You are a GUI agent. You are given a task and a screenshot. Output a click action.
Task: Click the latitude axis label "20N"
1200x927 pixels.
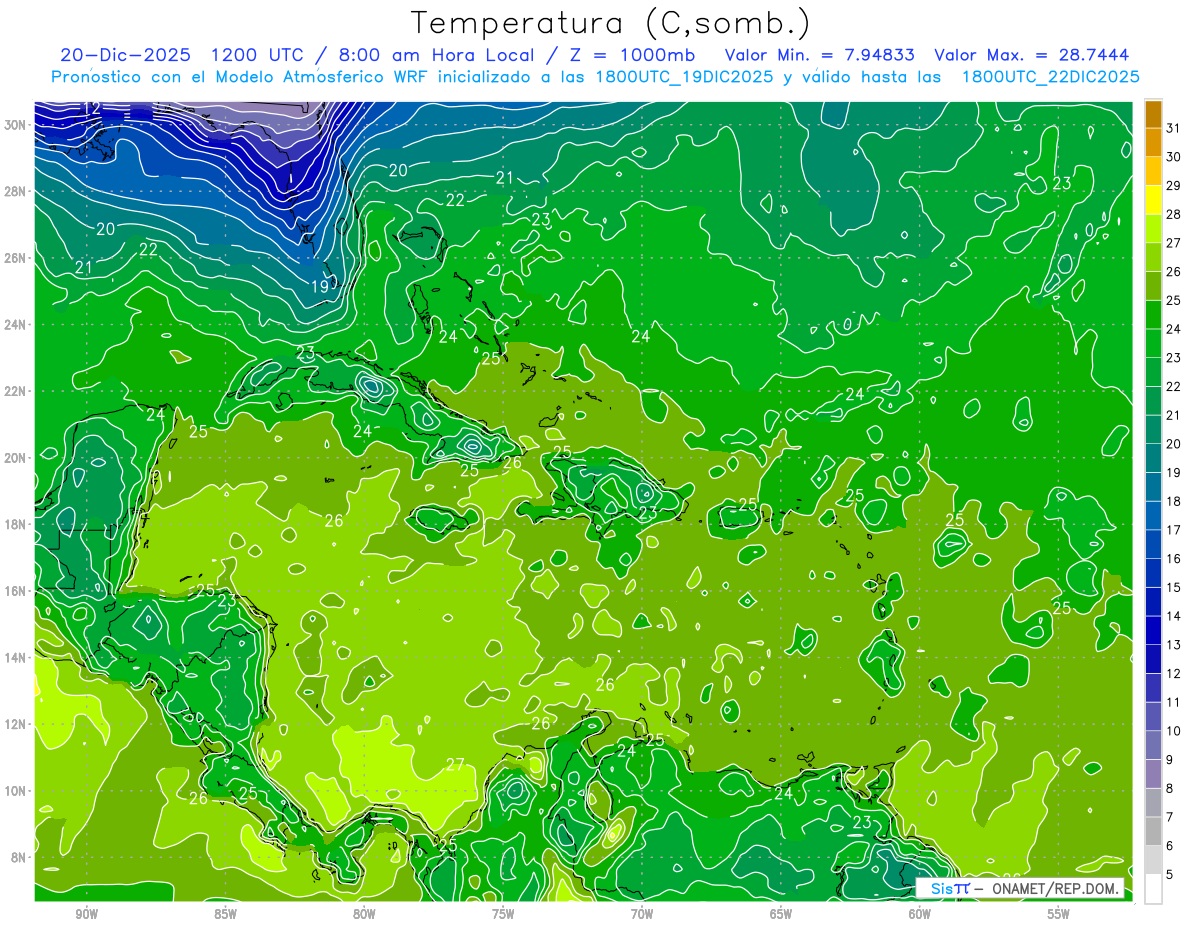pyautogui.click(x=16, y=458)
